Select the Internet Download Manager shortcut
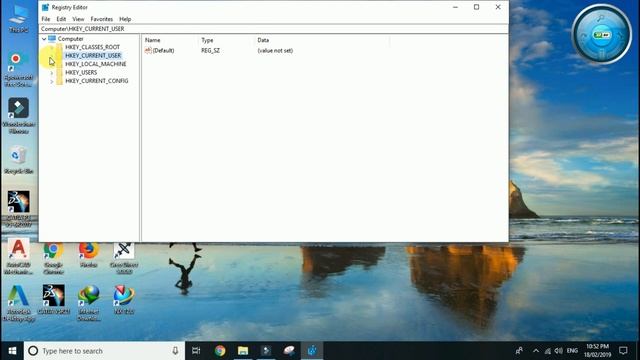 [x=89, y=303]
